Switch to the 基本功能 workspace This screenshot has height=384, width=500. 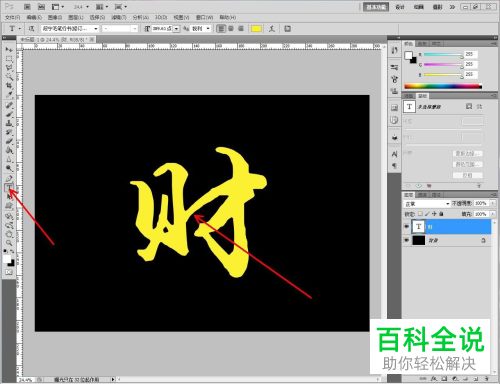[x=376, y=7]
